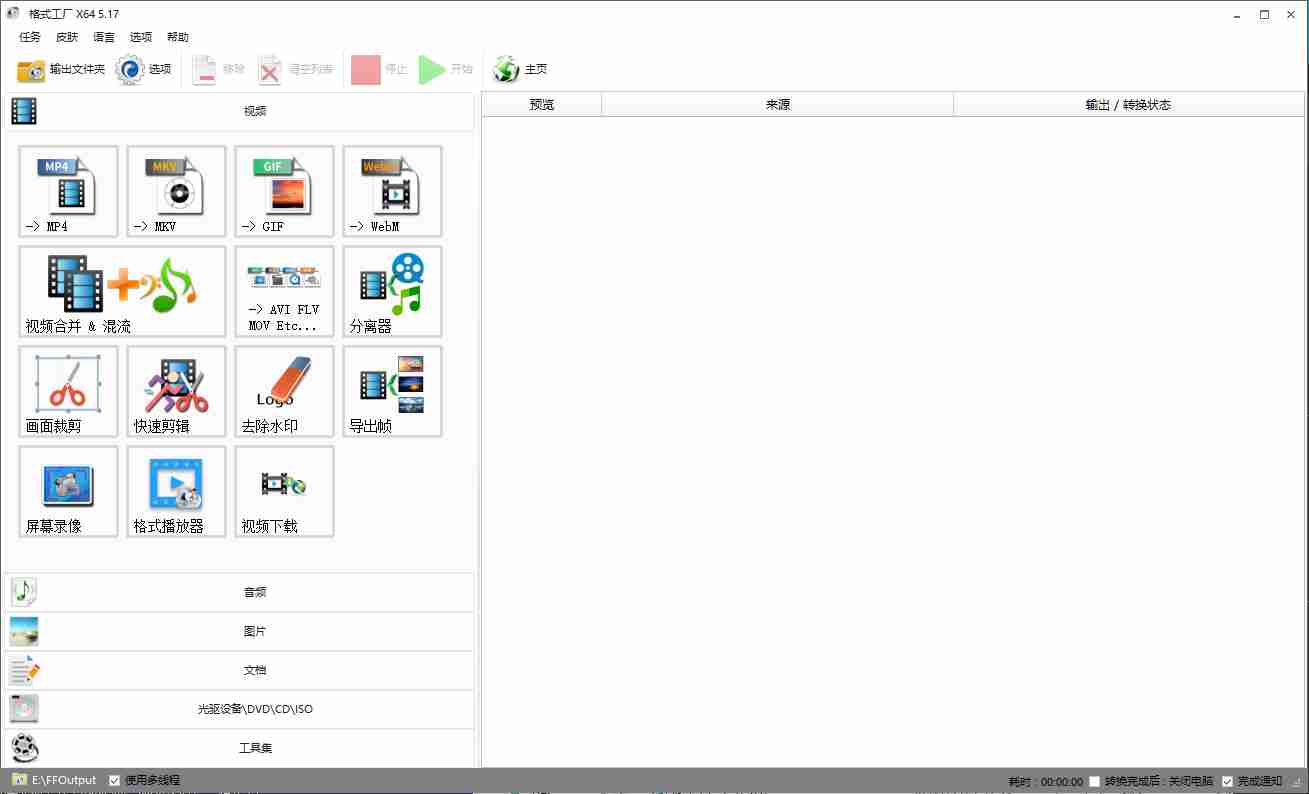Toggle the 完成通知 completion notification checkbox

click(1228, 781)
